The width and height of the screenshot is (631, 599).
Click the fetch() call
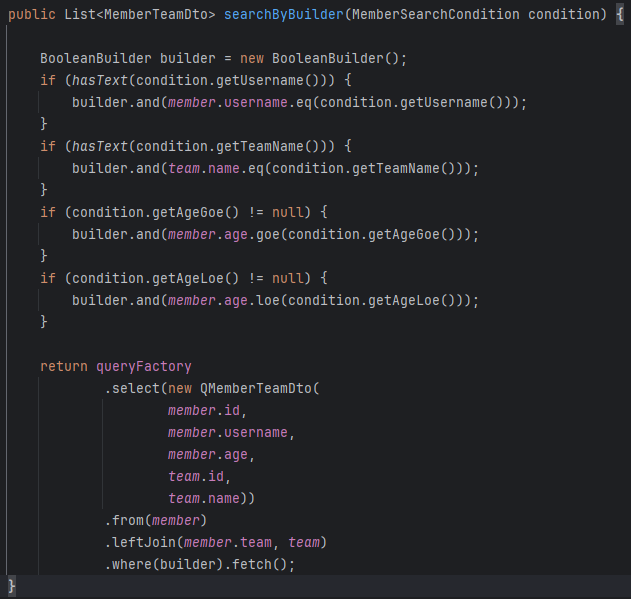point(260,564)
